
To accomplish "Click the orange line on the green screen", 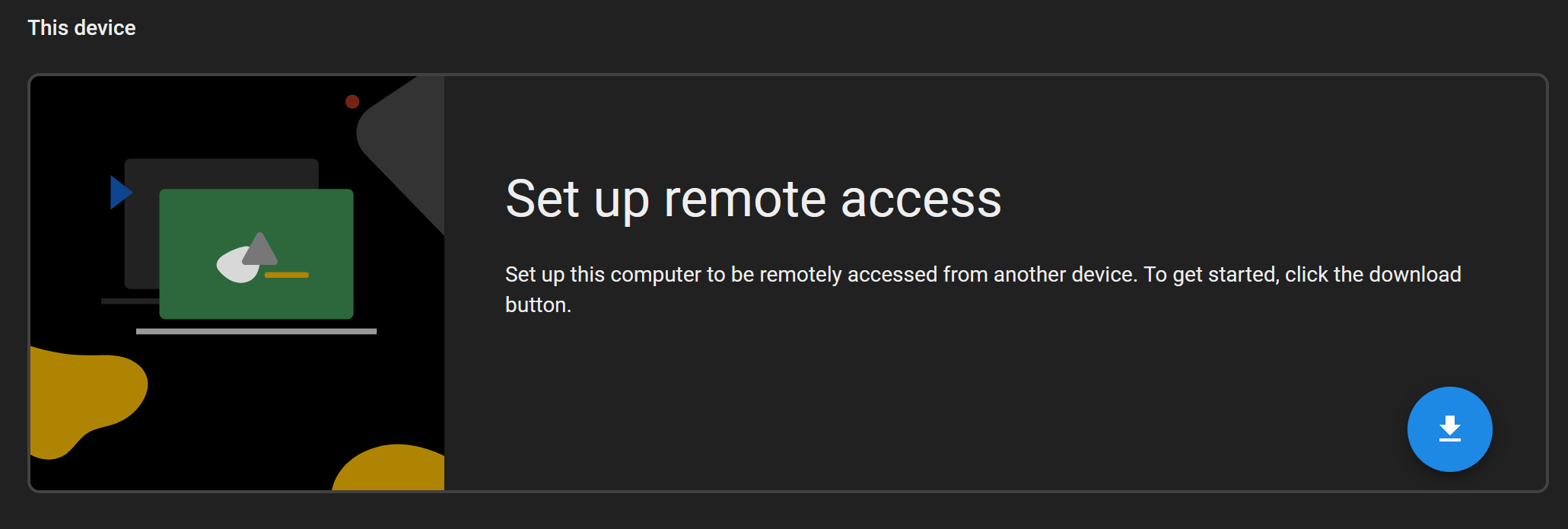I will (287, 275).
